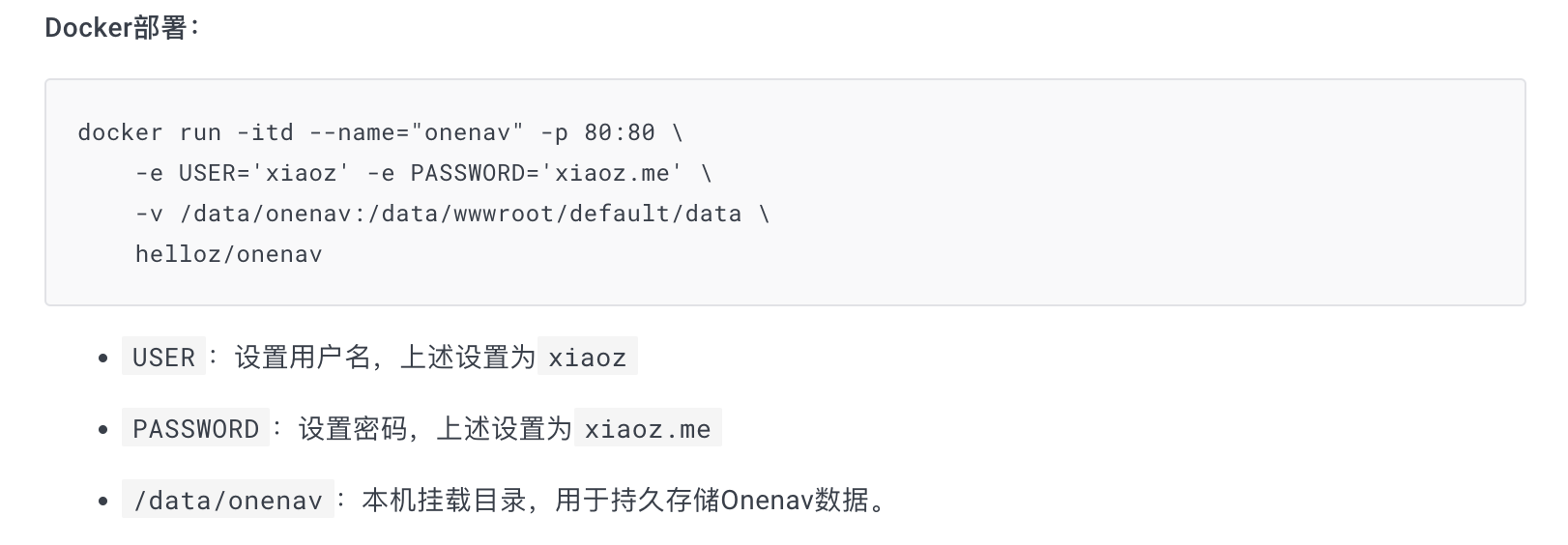
Task: Click the inline xiaoz.me code value
Action: pos(648,429)
